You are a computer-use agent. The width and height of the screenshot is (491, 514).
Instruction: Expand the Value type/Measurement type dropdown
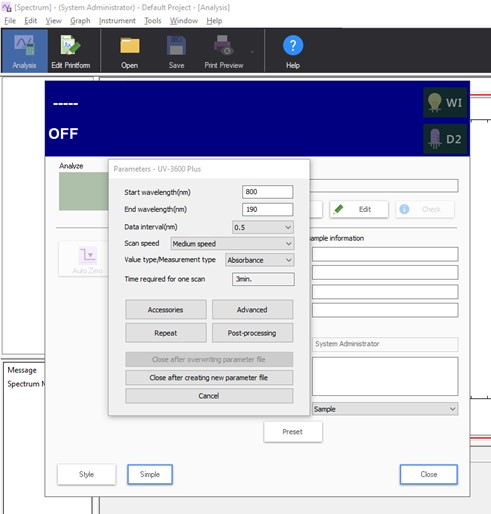point(260,260)
